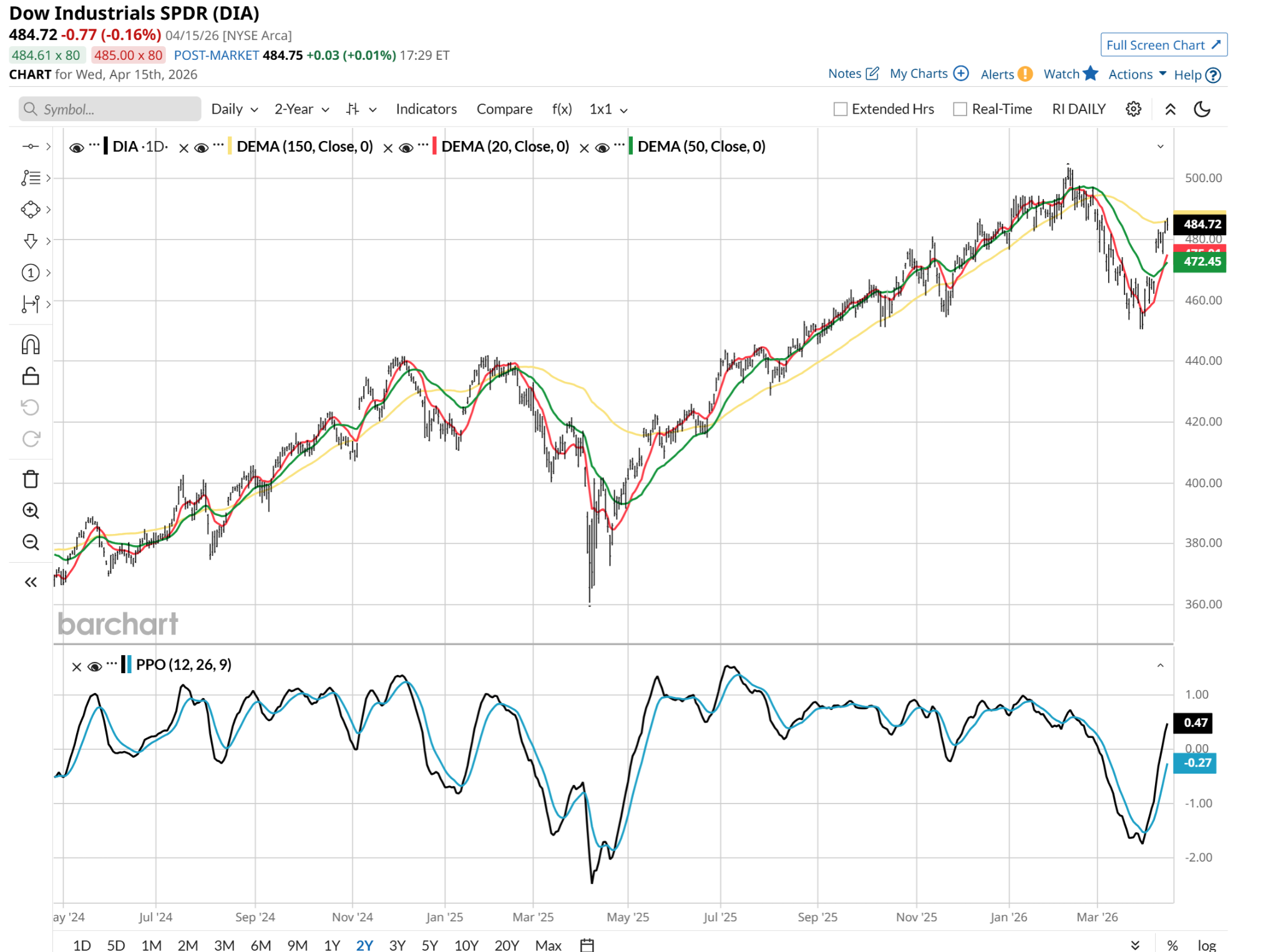The height and width of the screenshot is (952, 1278).
Task: Click the Compare button
Action: (x=504, y=109)
